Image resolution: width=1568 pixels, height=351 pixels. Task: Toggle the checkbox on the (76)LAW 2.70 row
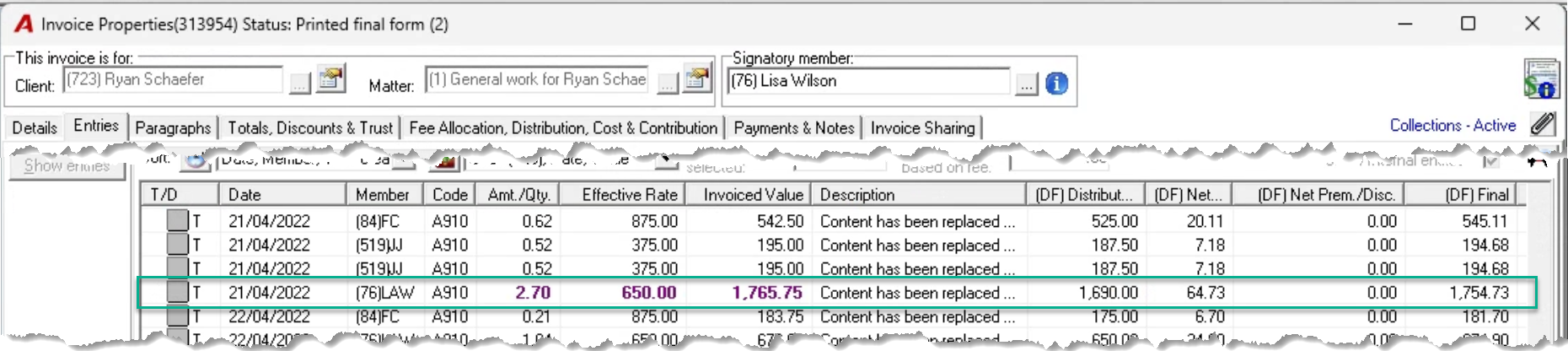(x=177, y=292)
